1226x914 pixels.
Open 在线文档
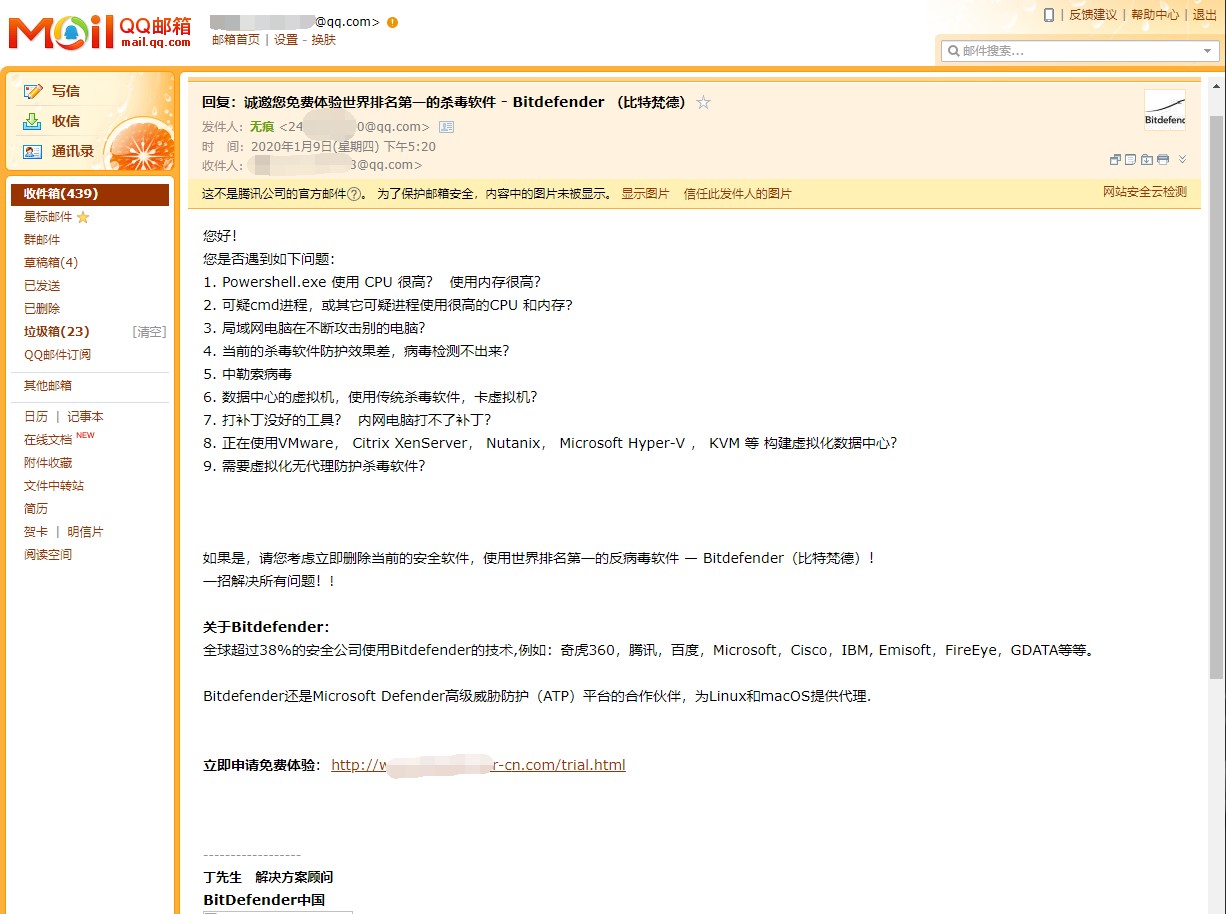coord(48,440)
